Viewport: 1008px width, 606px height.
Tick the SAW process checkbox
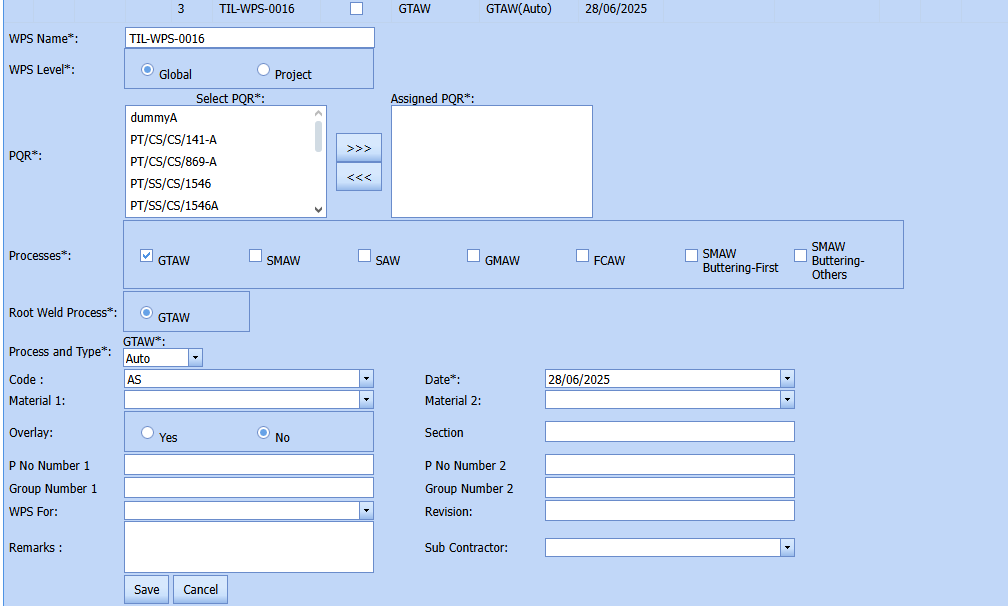click(365, 256)
